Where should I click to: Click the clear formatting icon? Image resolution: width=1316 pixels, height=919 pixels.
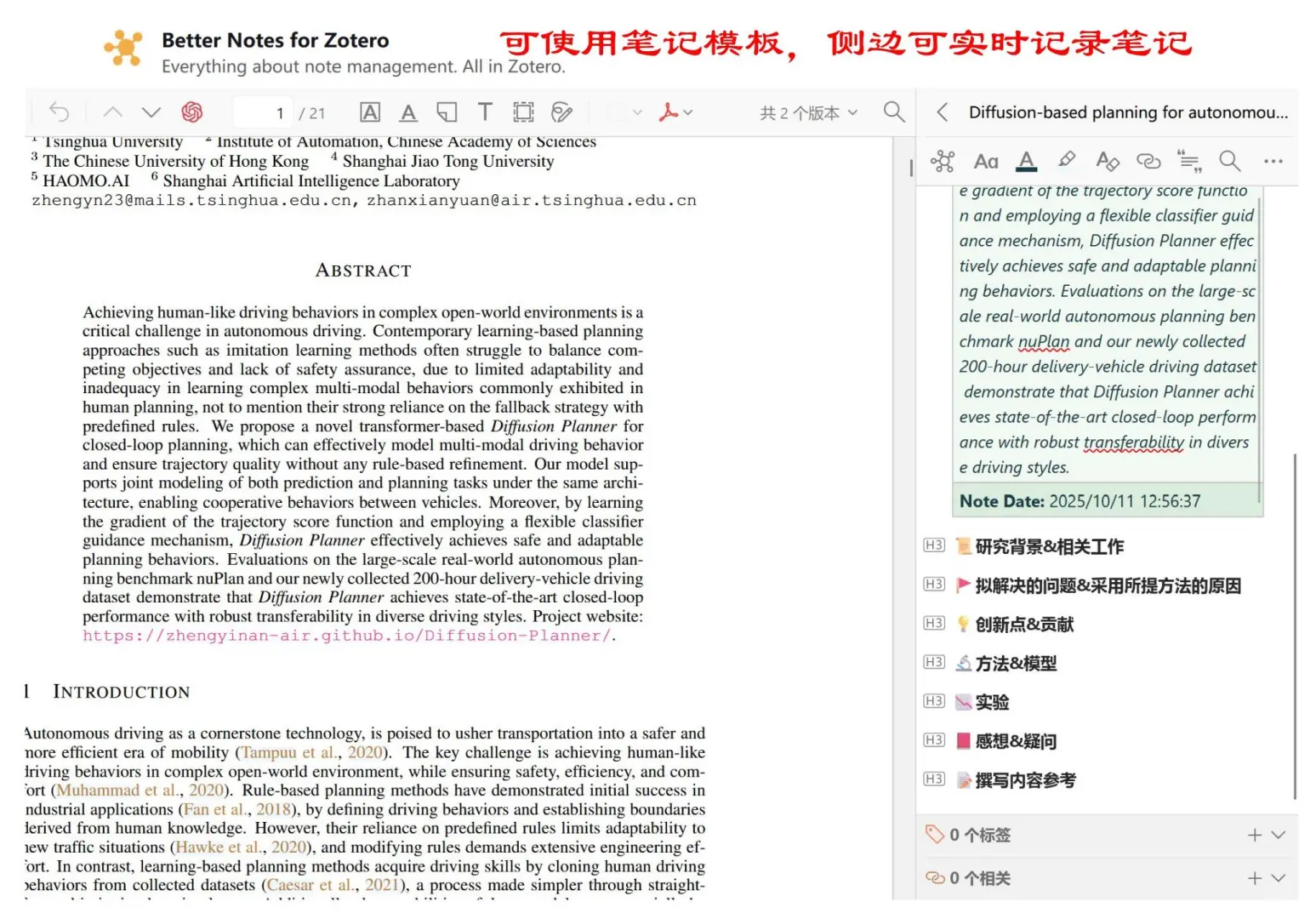tap(1107, 161)
